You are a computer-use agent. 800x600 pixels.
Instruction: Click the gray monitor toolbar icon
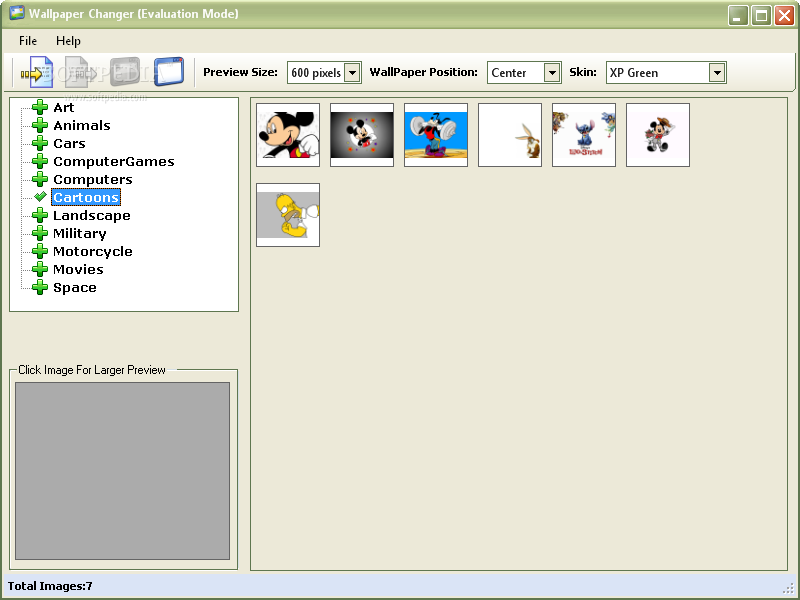[125, 72]
